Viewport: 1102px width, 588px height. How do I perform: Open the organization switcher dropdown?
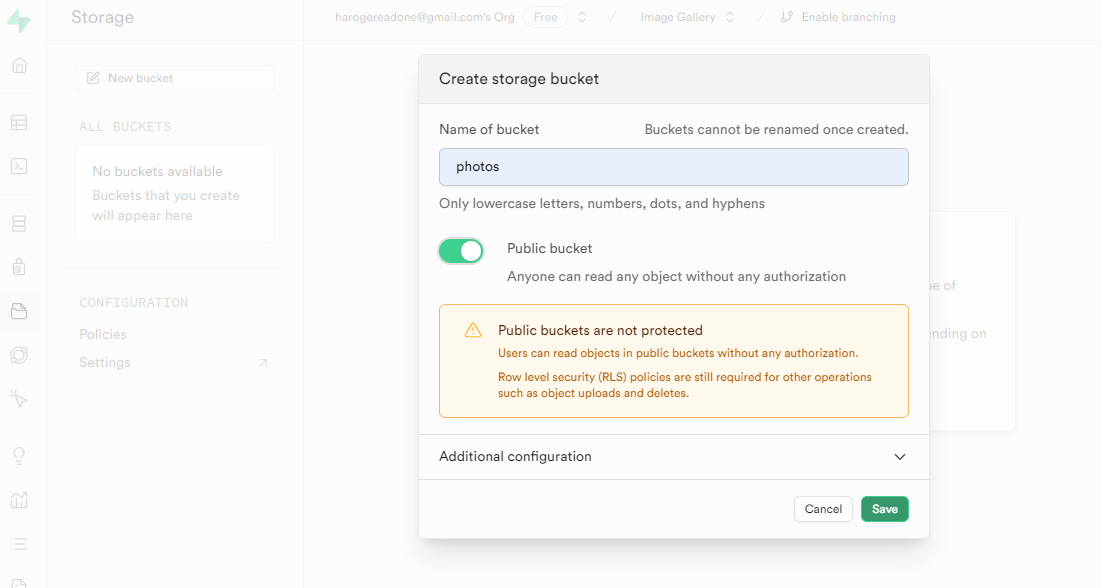tap(583, 17)
